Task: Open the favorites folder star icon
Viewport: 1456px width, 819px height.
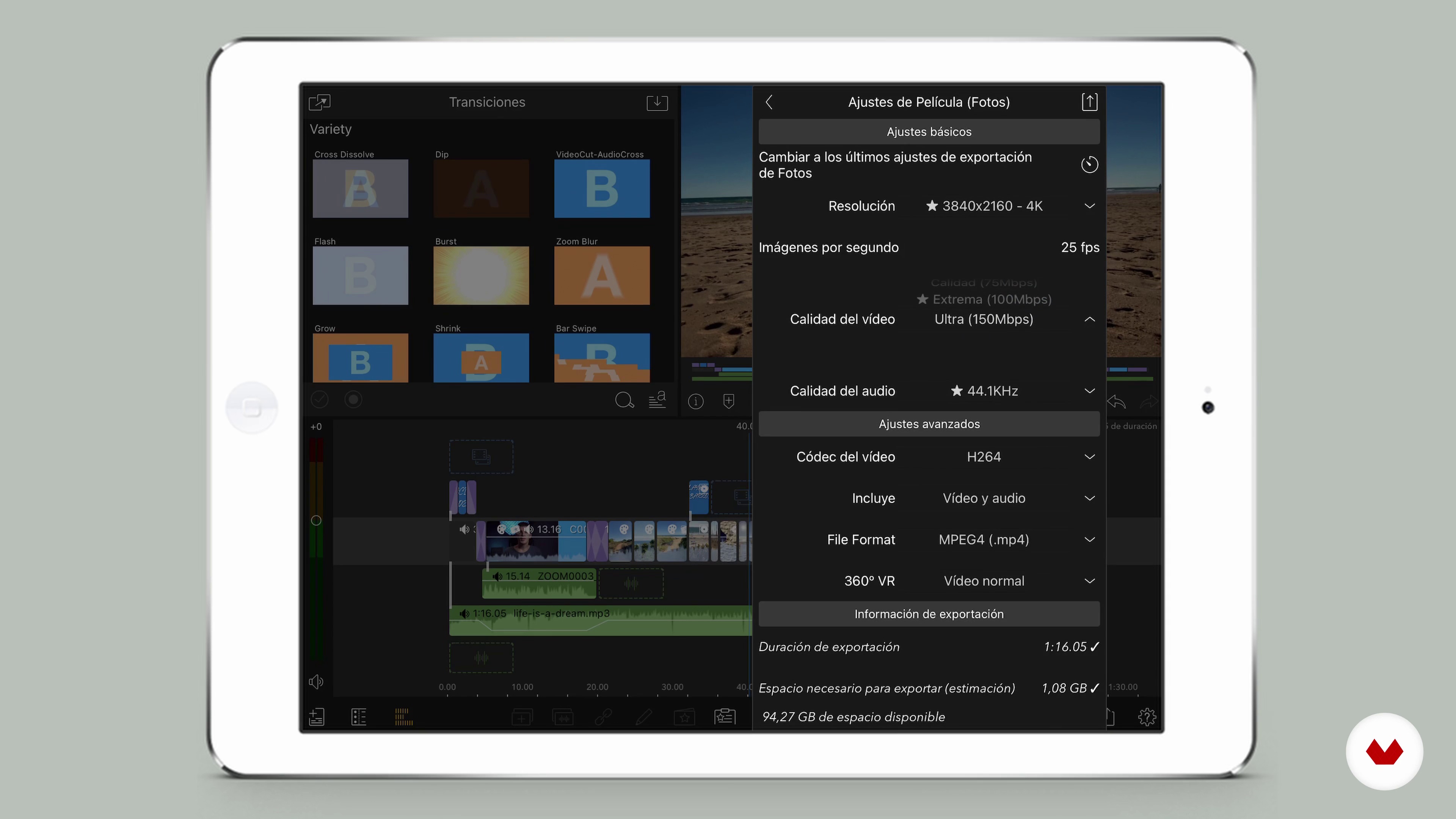Action: pos(684,717)
